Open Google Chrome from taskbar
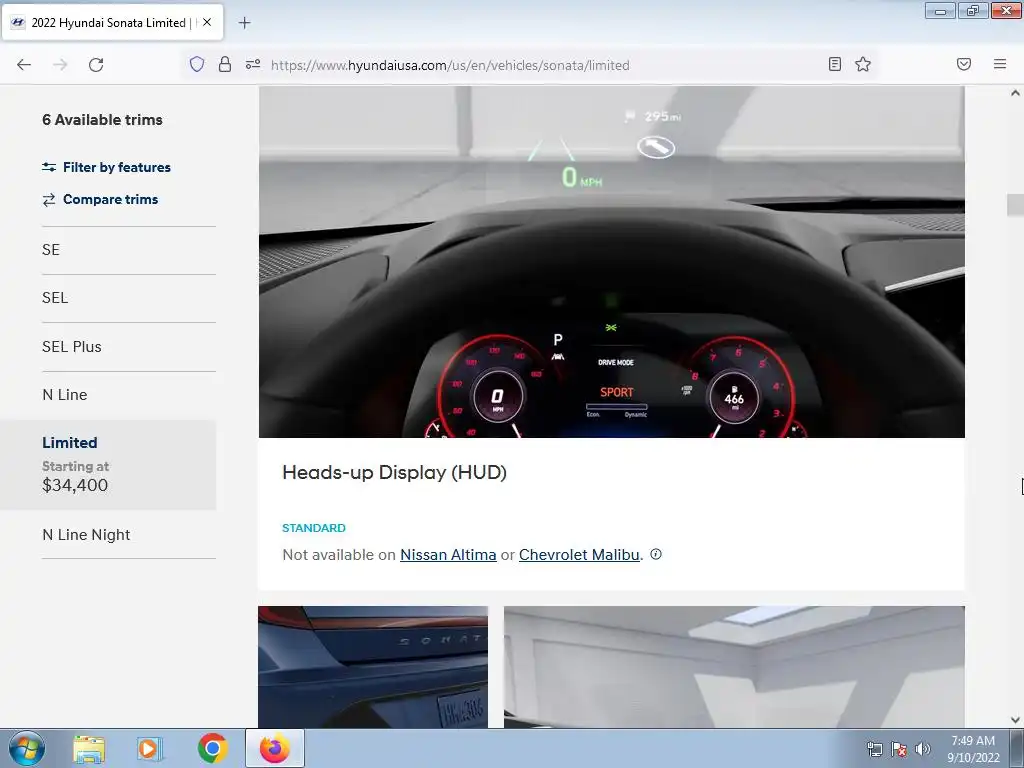 pyautogui.click(x=212, y=748)
